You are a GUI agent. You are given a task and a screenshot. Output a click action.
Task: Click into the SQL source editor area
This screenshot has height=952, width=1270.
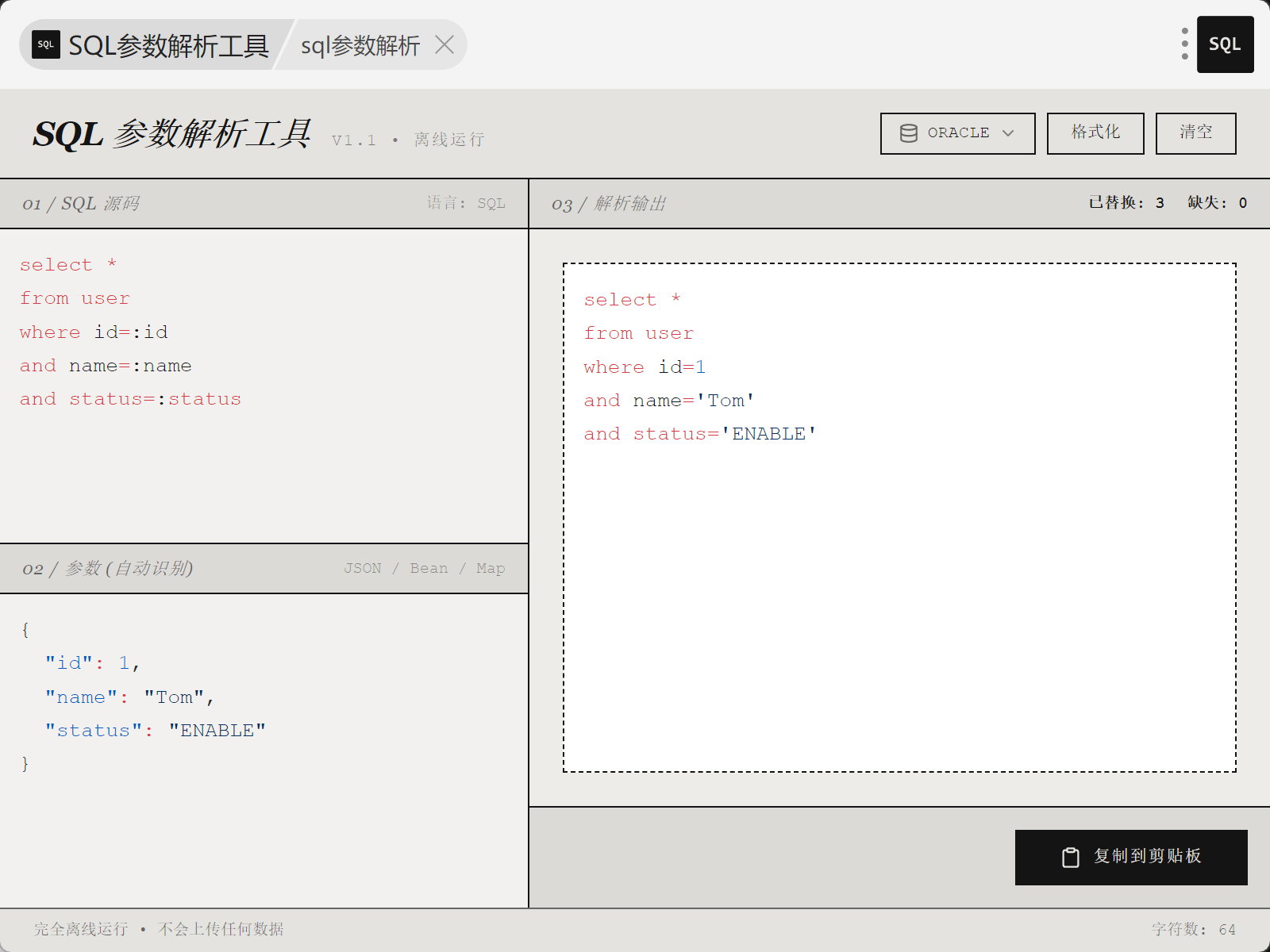coord(264,386)
